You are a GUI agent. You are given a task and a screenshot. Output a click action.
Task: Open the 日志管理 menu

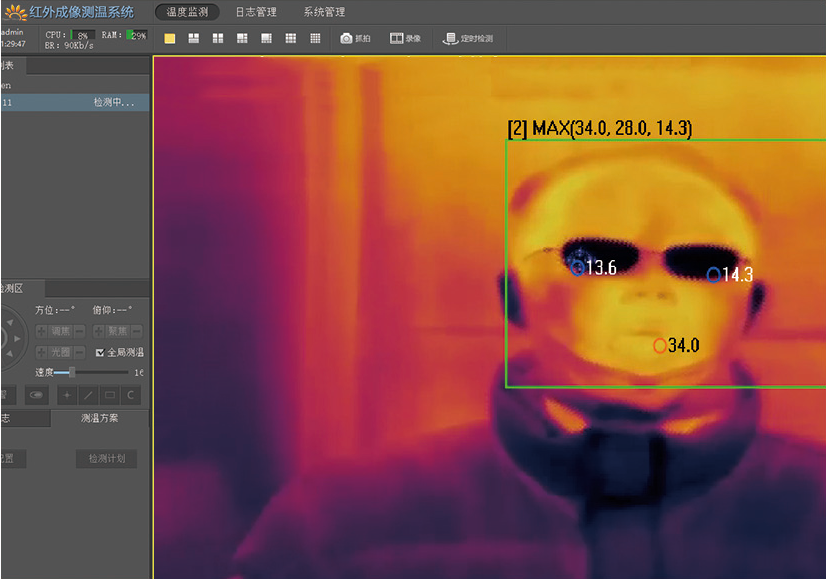(x=256, y=12)
